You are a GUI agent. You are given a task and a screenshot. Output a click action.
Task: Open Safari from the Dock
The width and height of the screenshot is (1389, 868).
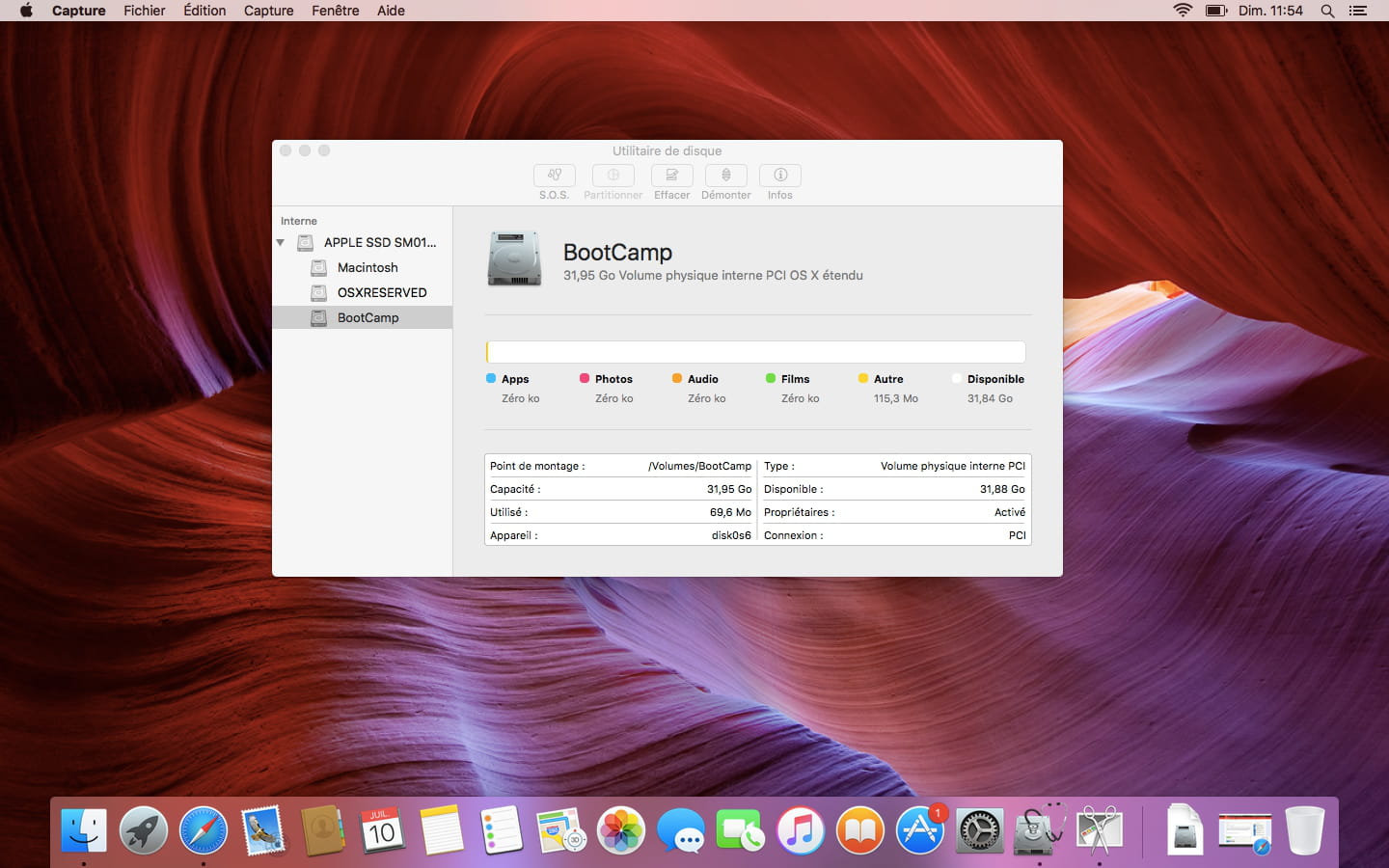click(204, 830)
